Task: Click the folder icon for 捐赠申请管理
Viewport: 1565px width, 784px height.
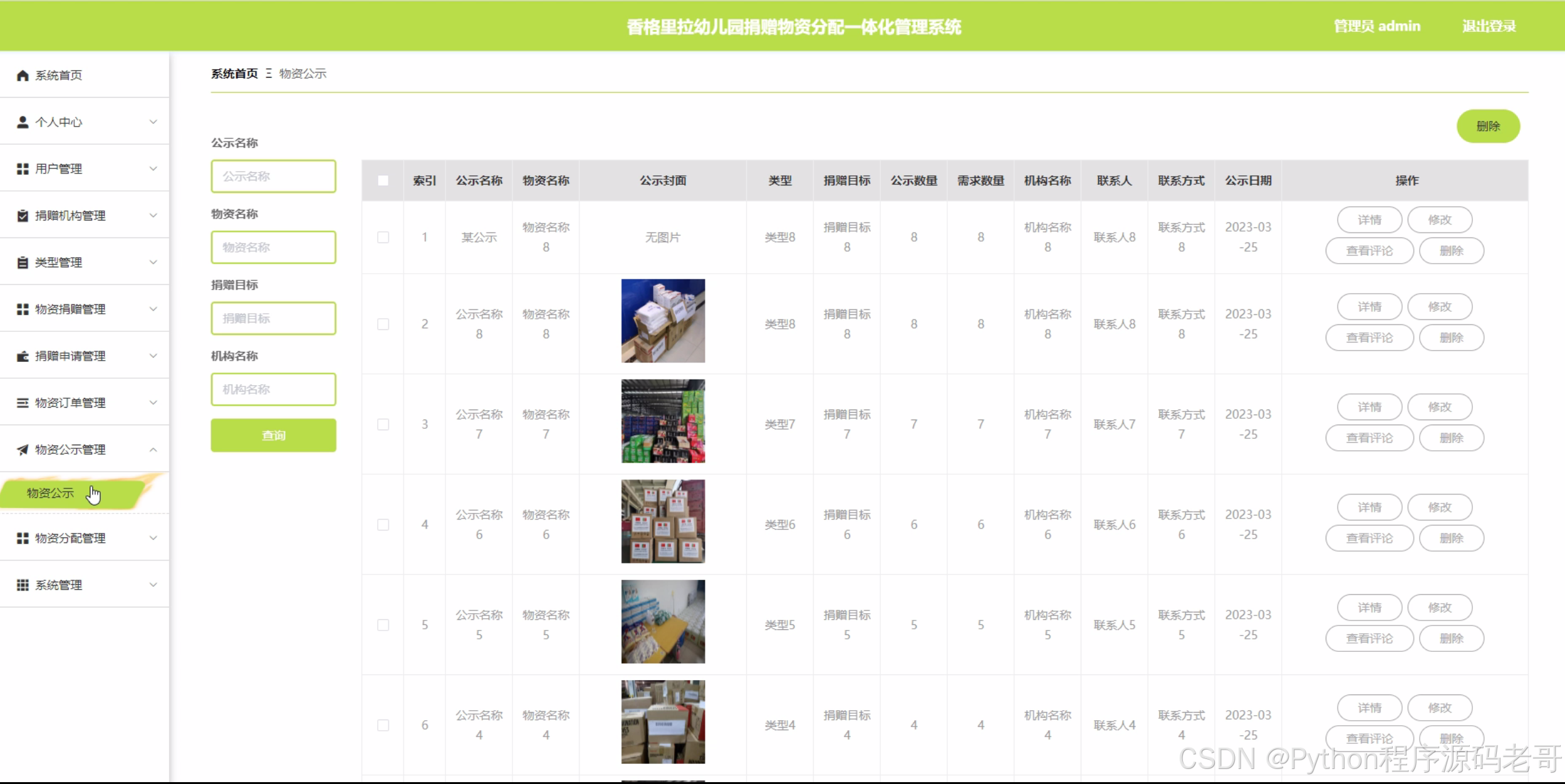Action: (23, 356)
